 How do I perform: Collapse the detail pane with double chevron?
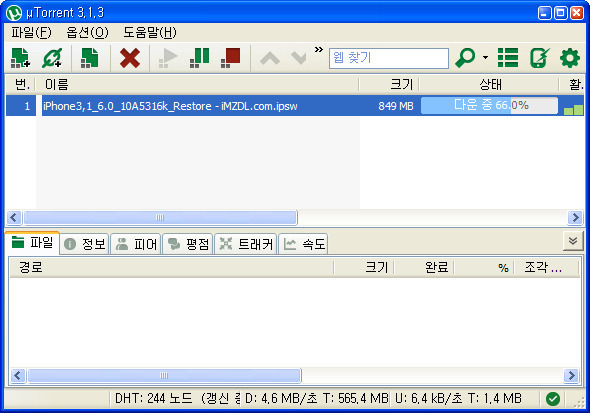573,241
